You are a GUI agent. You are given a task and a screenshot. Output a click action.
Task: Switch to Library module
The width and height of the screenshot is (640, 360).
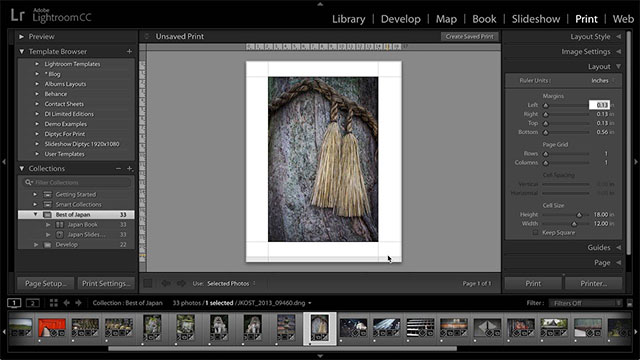coord(349,19)
